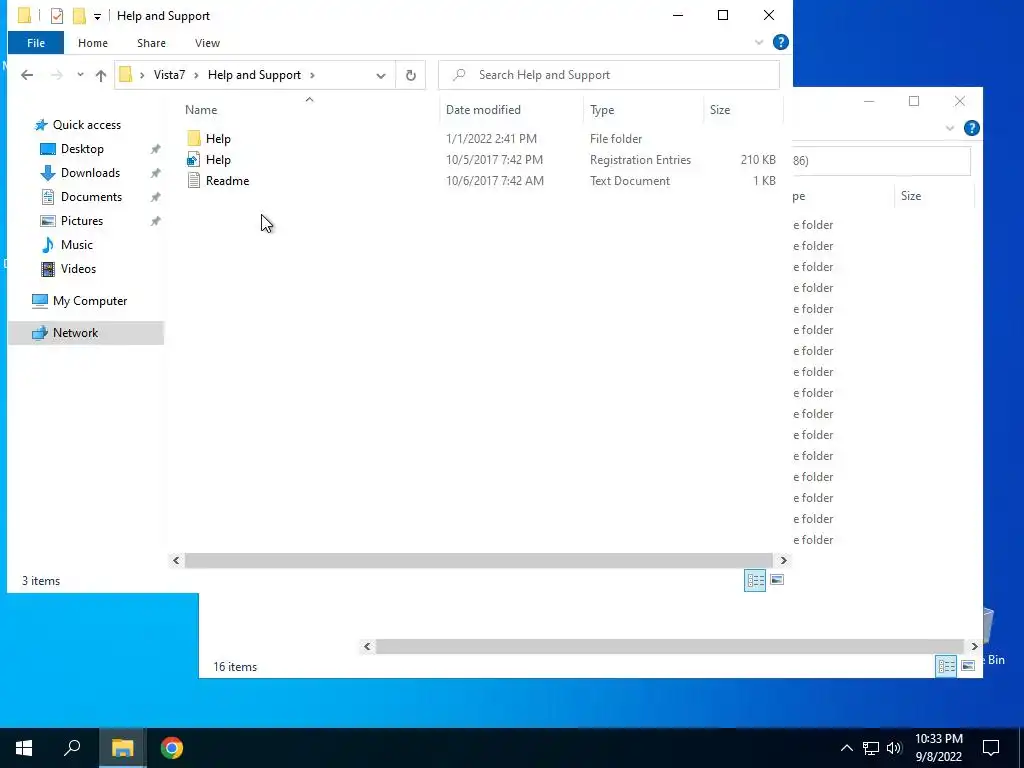Viewport: 1024px width, 768px height.
Task: Switch front window to Details view
Action: click(x=755, y=580)
